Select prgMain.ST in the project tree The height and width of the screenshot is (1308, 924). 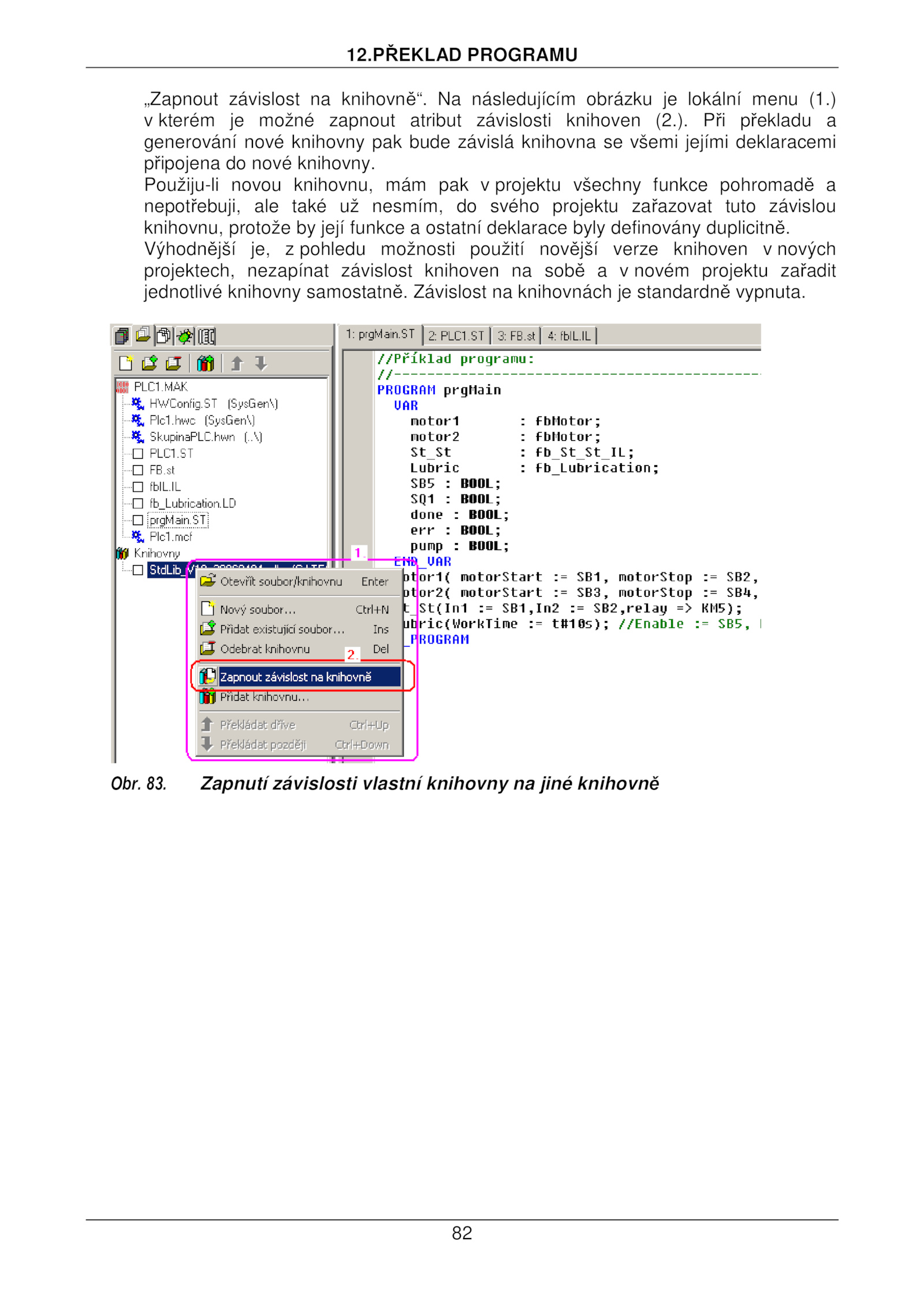pyautogui.click(x=178, y=521)
